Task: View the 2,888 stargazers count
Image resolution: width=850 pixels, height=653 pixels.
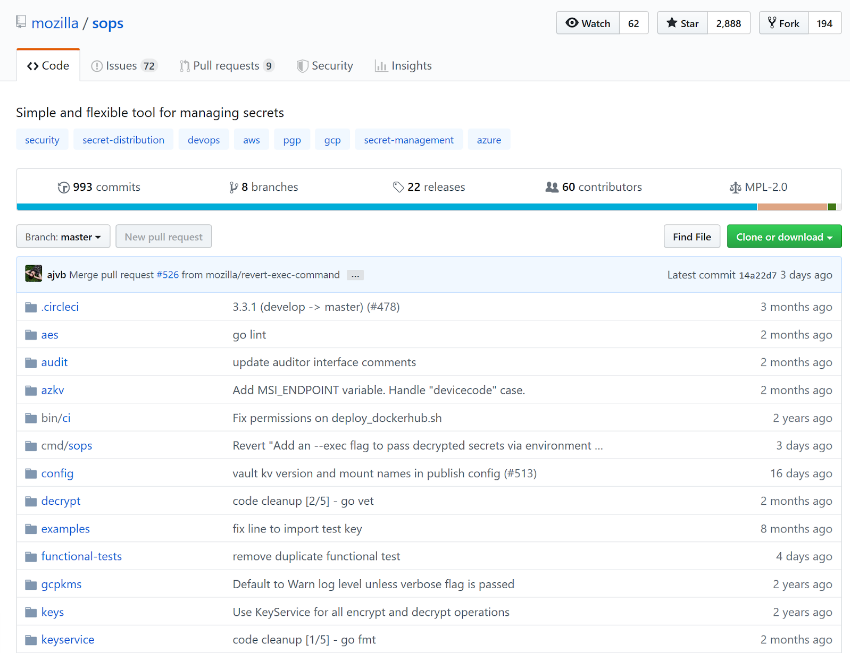Action: pyautogui.click(x=729, y=23)
